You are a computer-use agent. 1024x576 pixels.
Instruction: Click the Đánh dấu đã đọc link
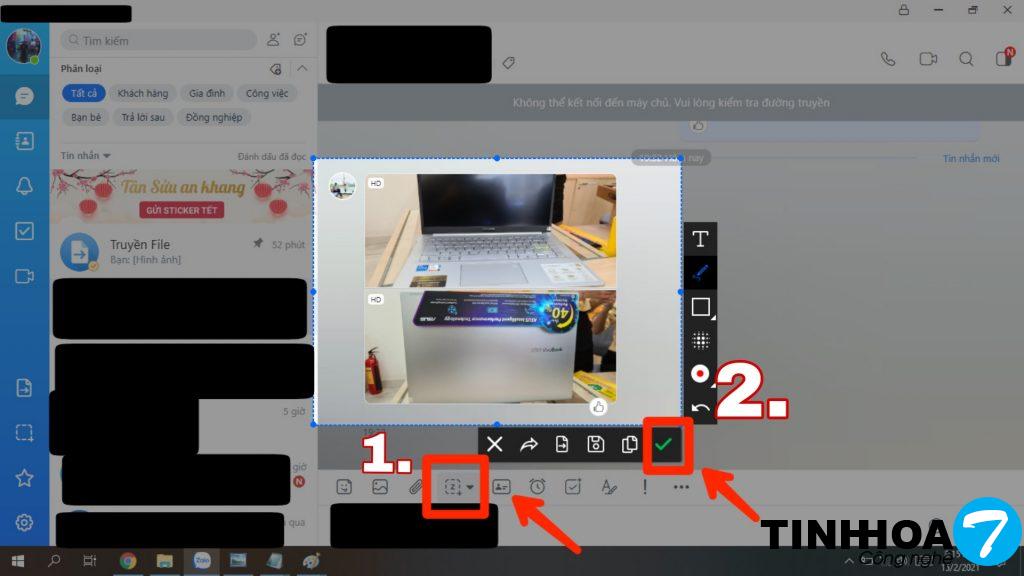tap(271, 157)
